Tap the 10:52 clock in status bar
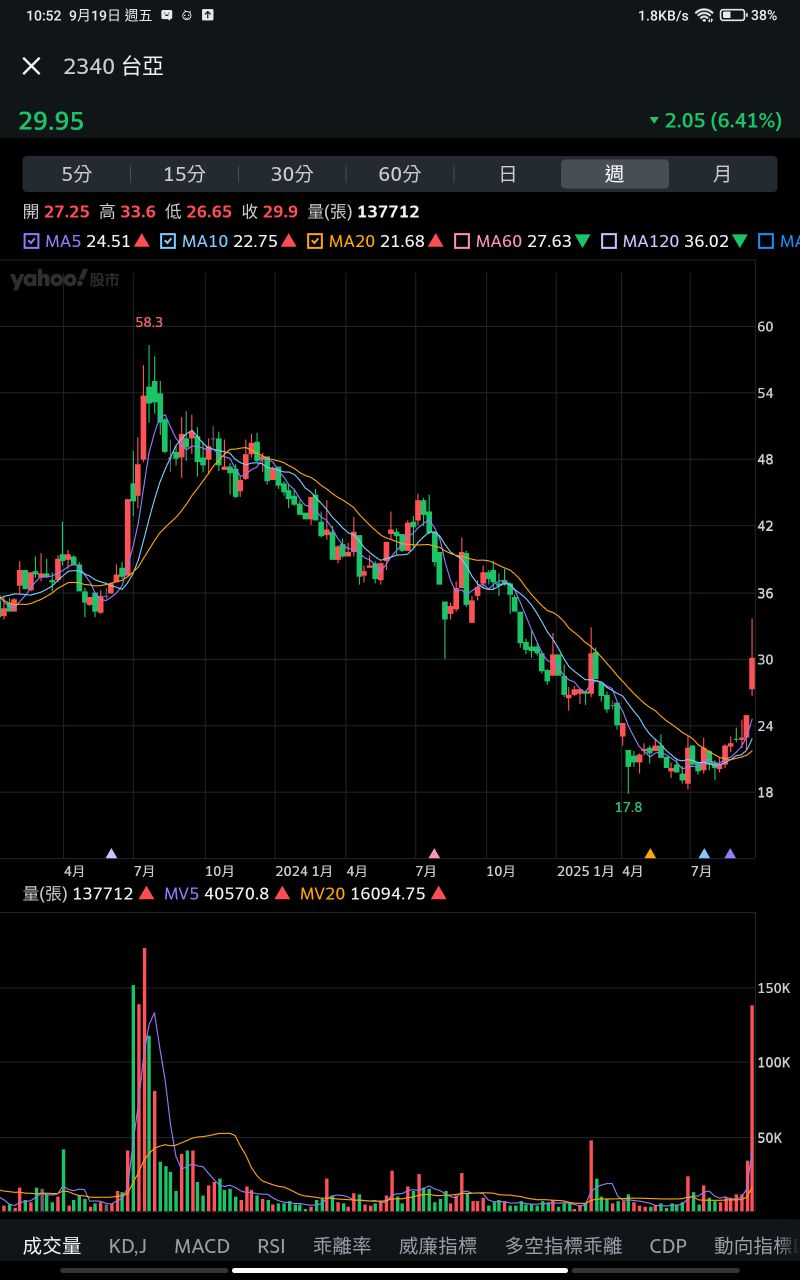The height and width of the screenshot is (1280, 800). pos(43,16)
